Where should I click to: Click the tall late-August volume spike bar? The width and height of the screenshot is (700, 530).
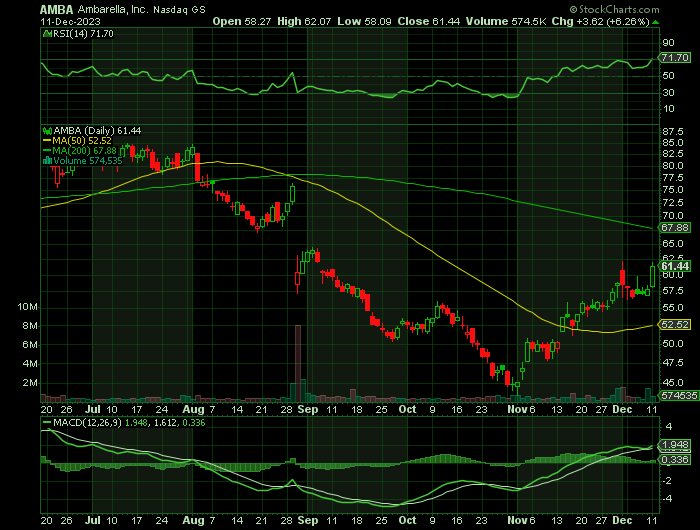point(298,364)
